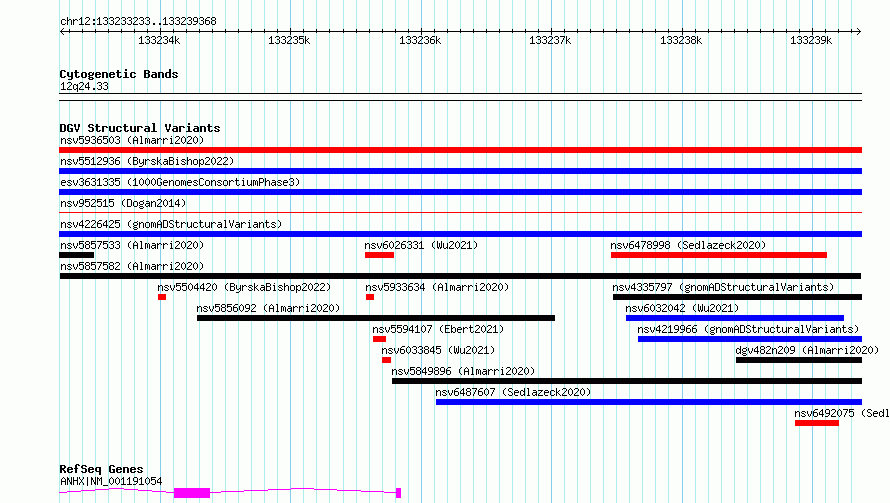
Task: Select the black bar under nsv4335797
Action: coord(737,297)
